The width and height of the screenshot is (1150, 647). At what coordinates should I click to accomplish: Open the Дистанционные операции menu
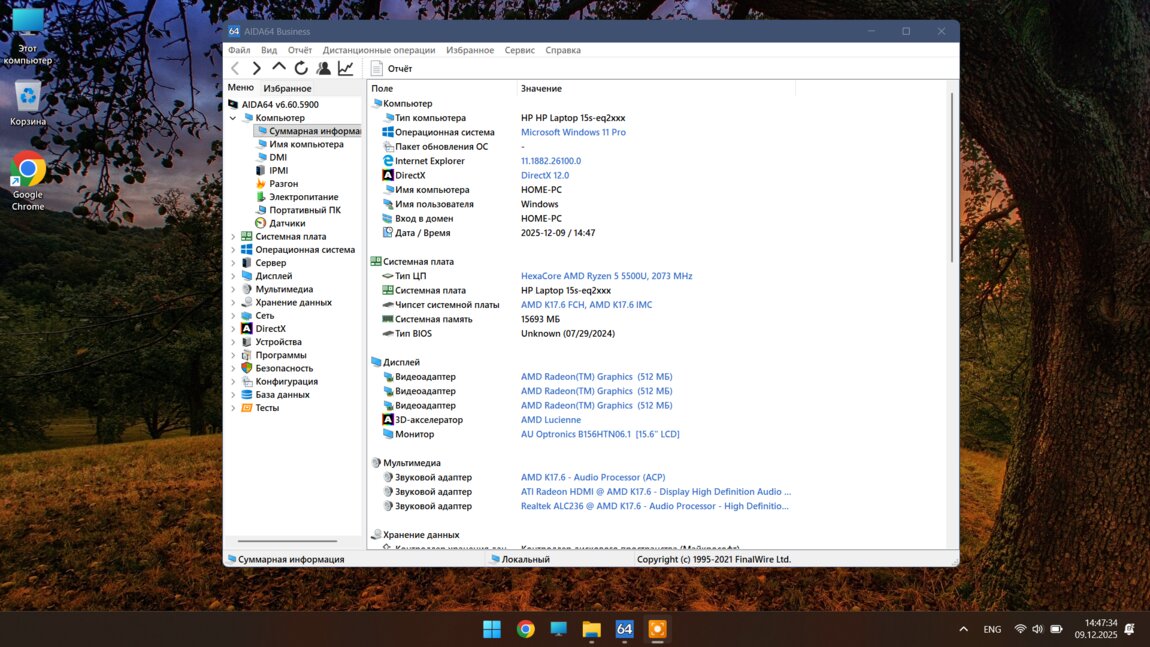click(378, 50)
